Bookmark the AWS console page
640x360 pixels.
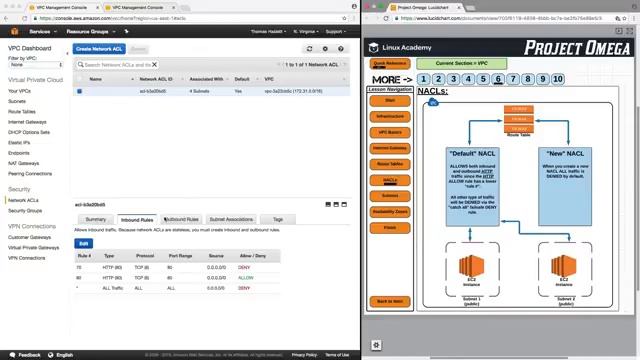pos(344,18)
